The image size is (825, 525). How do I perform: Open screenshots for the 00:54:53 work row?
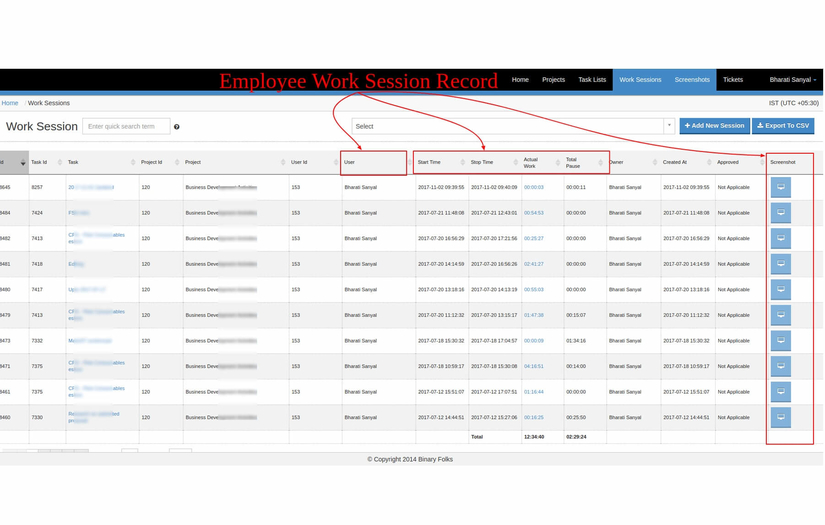pyautogui.click(x=780, y=213)
